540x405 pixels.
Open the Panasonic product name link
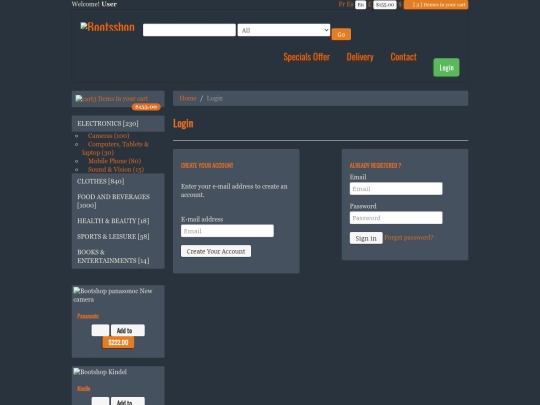(88, 316)
